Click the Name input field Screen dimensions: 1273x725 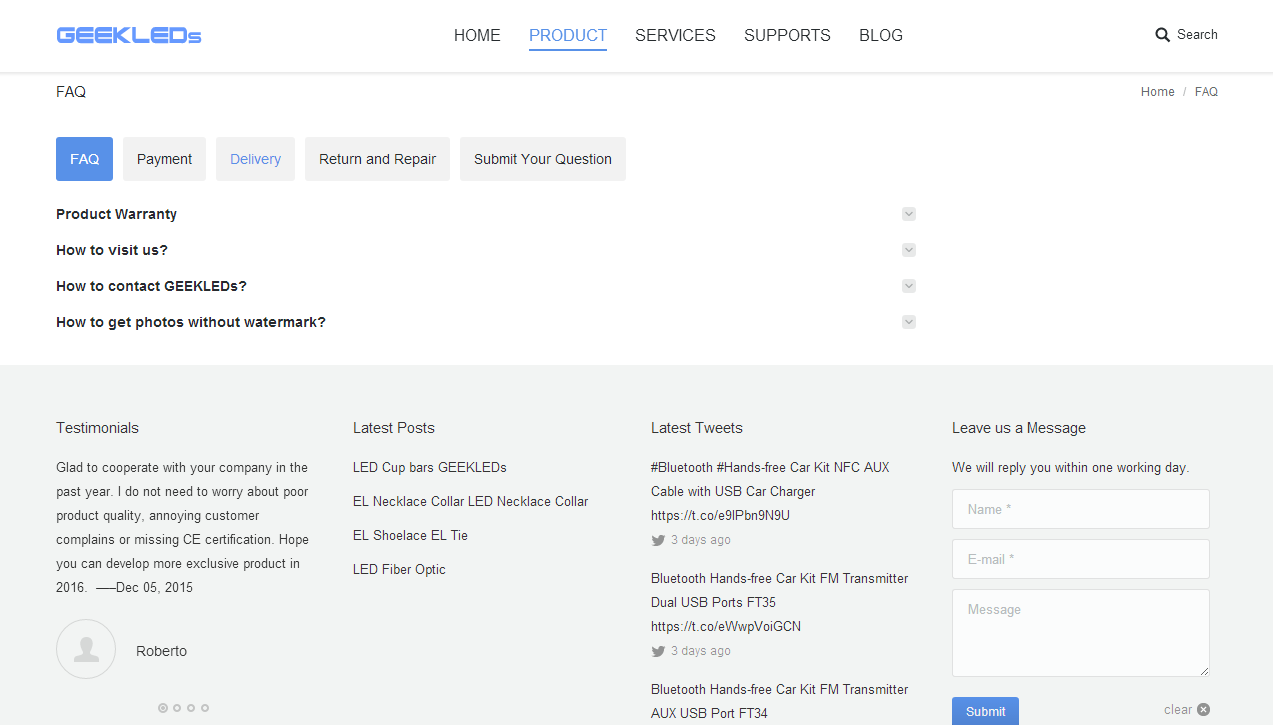pos(1080,509)
